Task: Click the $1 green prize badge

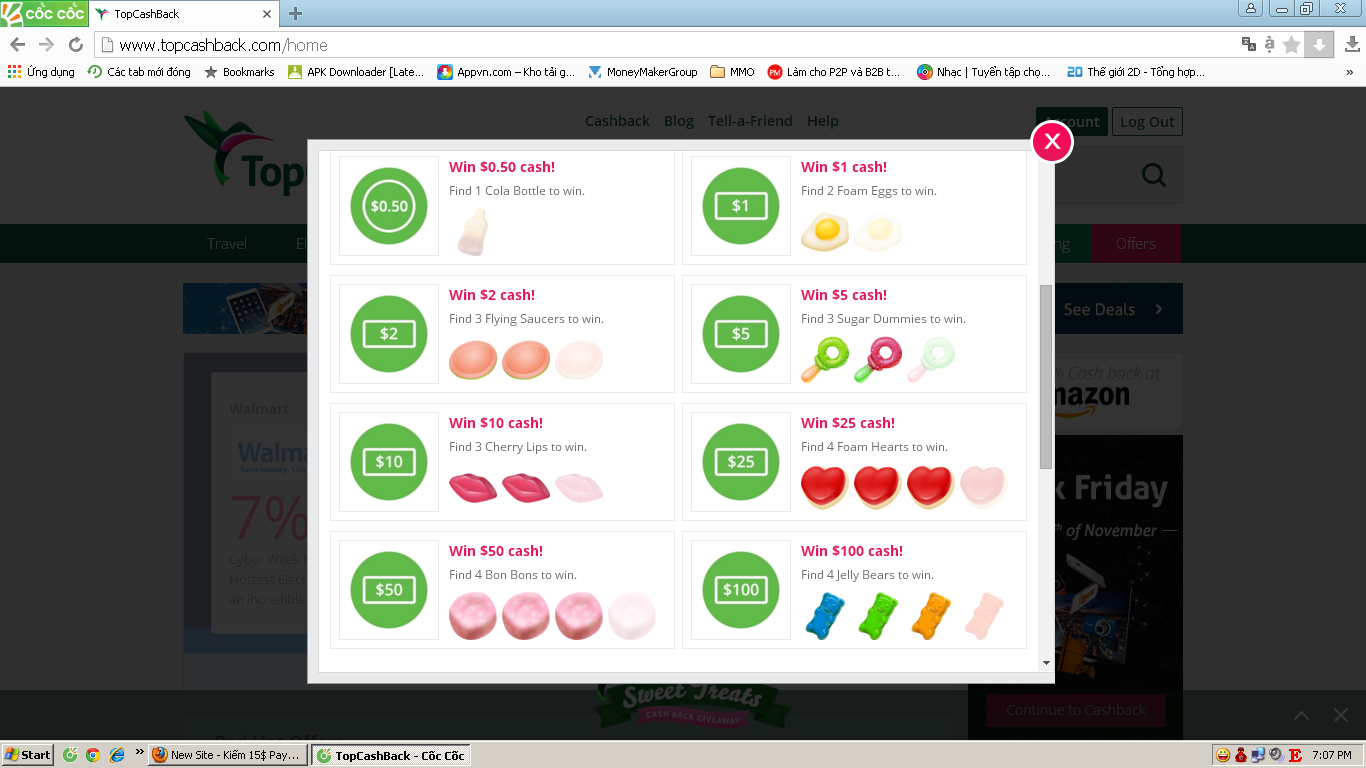Action: click(x=741, y=206)
